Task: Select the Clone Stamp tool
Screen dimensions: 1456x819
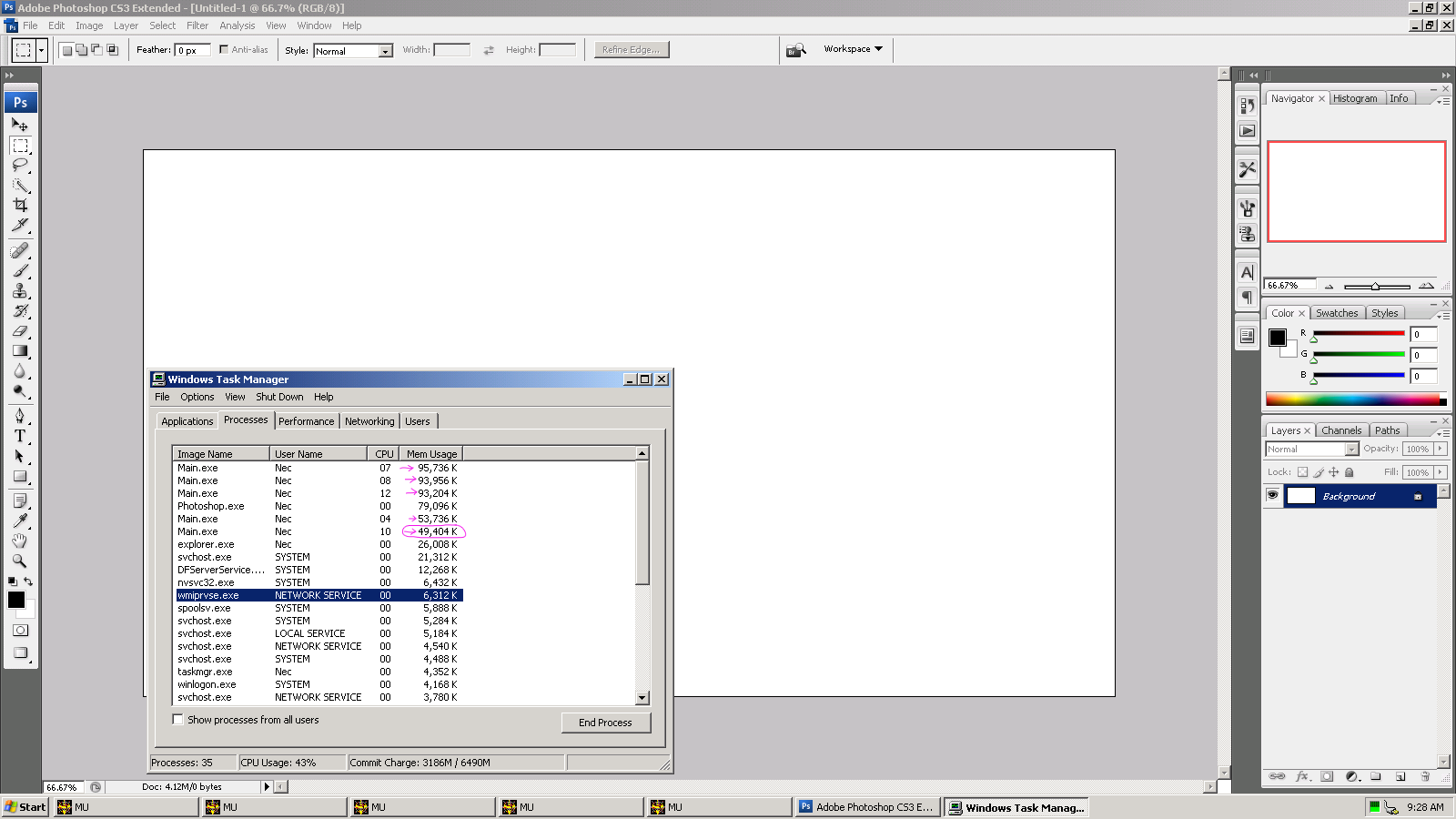Action: pos(20,290)
